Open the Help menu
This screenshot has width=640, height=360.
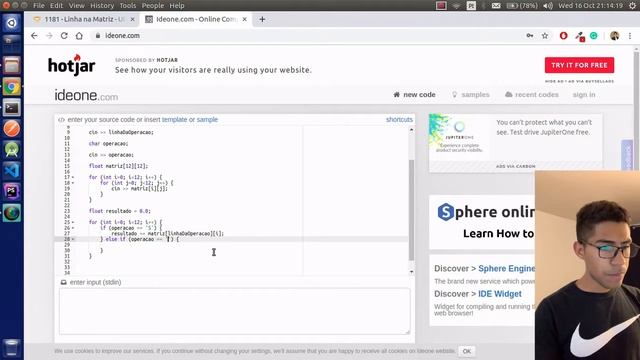click(177, 6)
